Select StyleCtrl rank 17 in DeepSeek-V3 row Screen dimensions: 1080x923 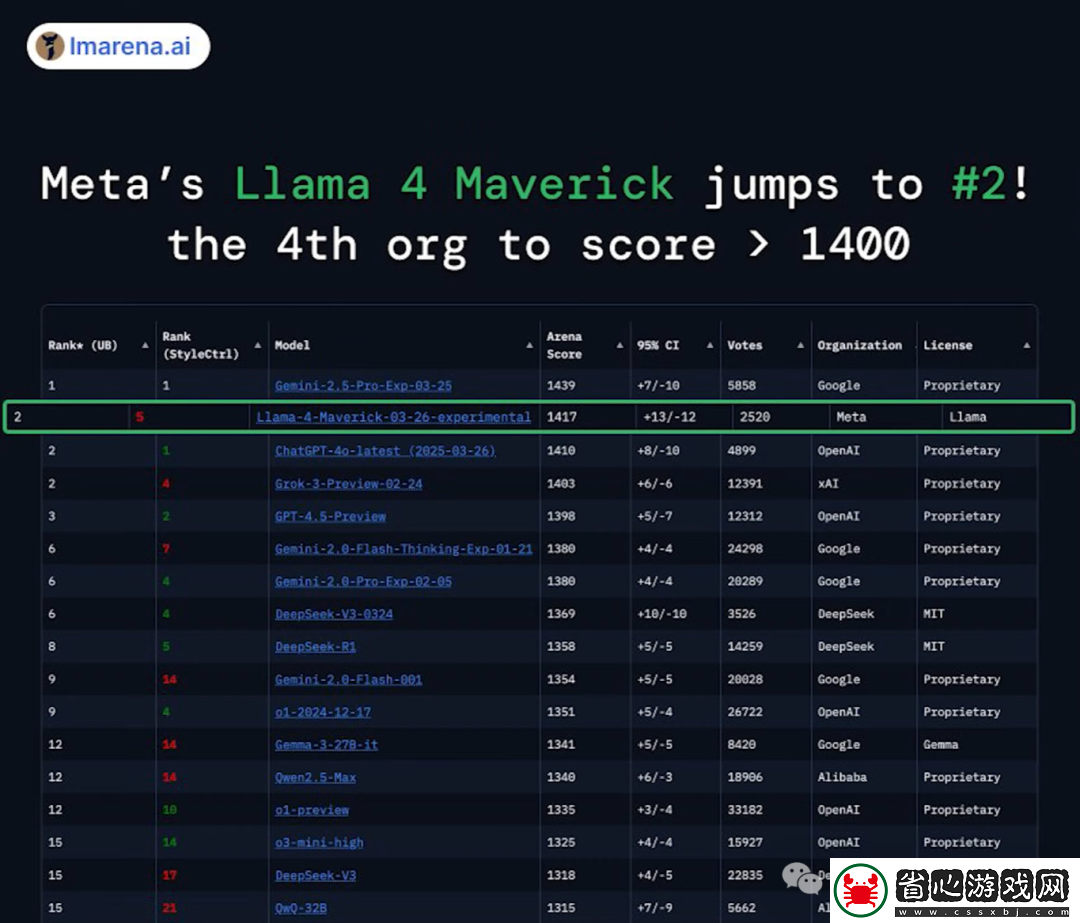pos(169,875)
